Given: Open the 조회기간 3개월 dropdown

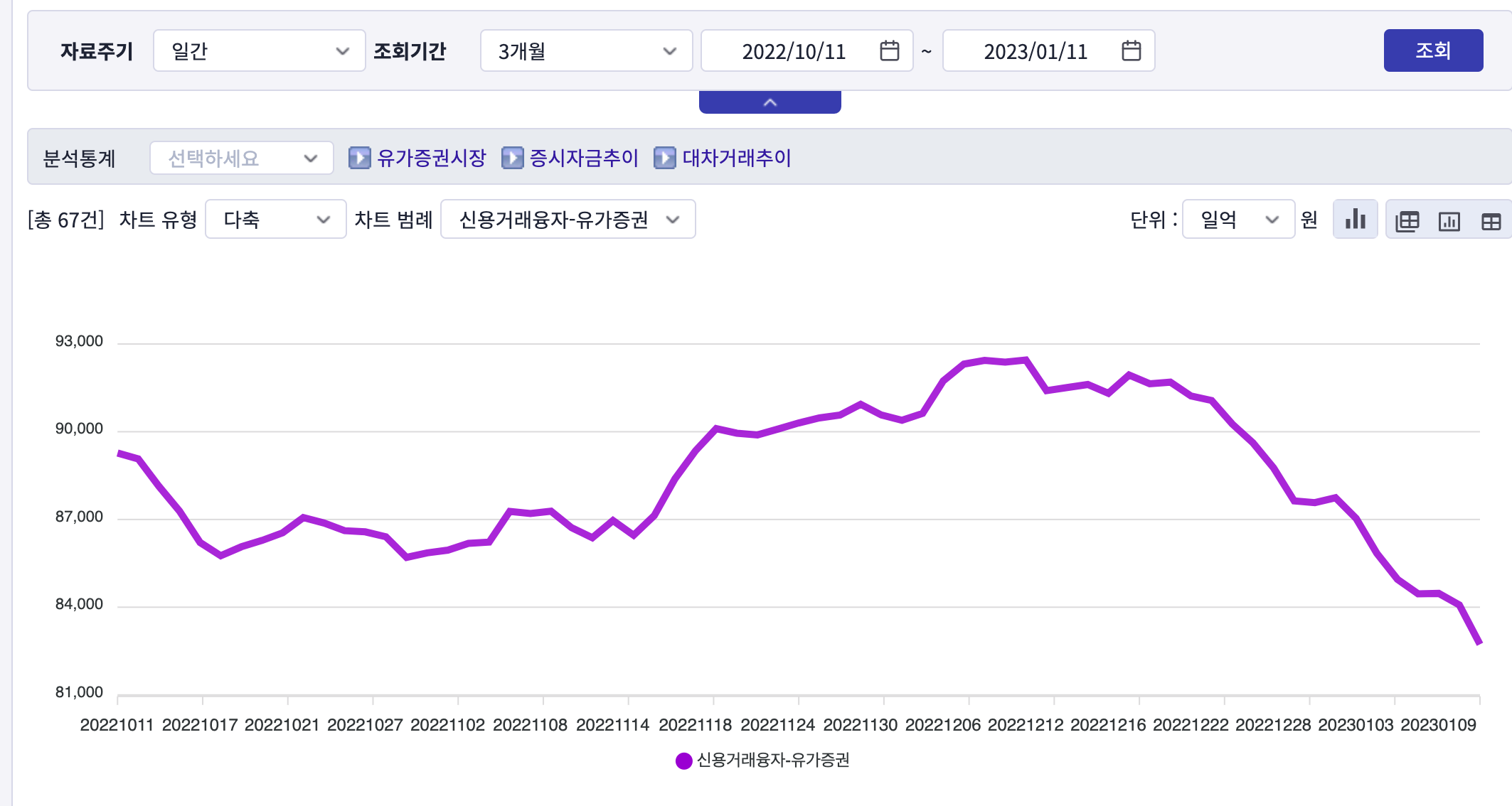Looking at the screenshot, I should point(586,51).
